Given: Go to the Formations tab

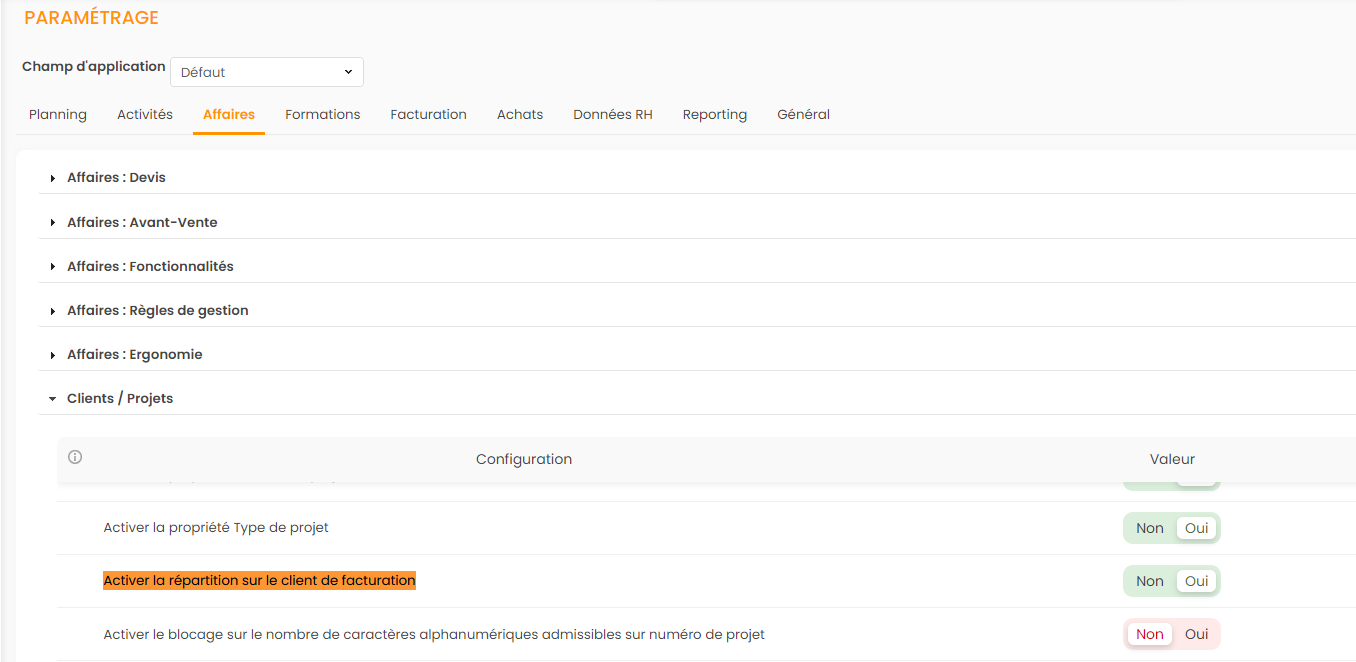Looking at the screenshot, I should click(x=322, y=115).
